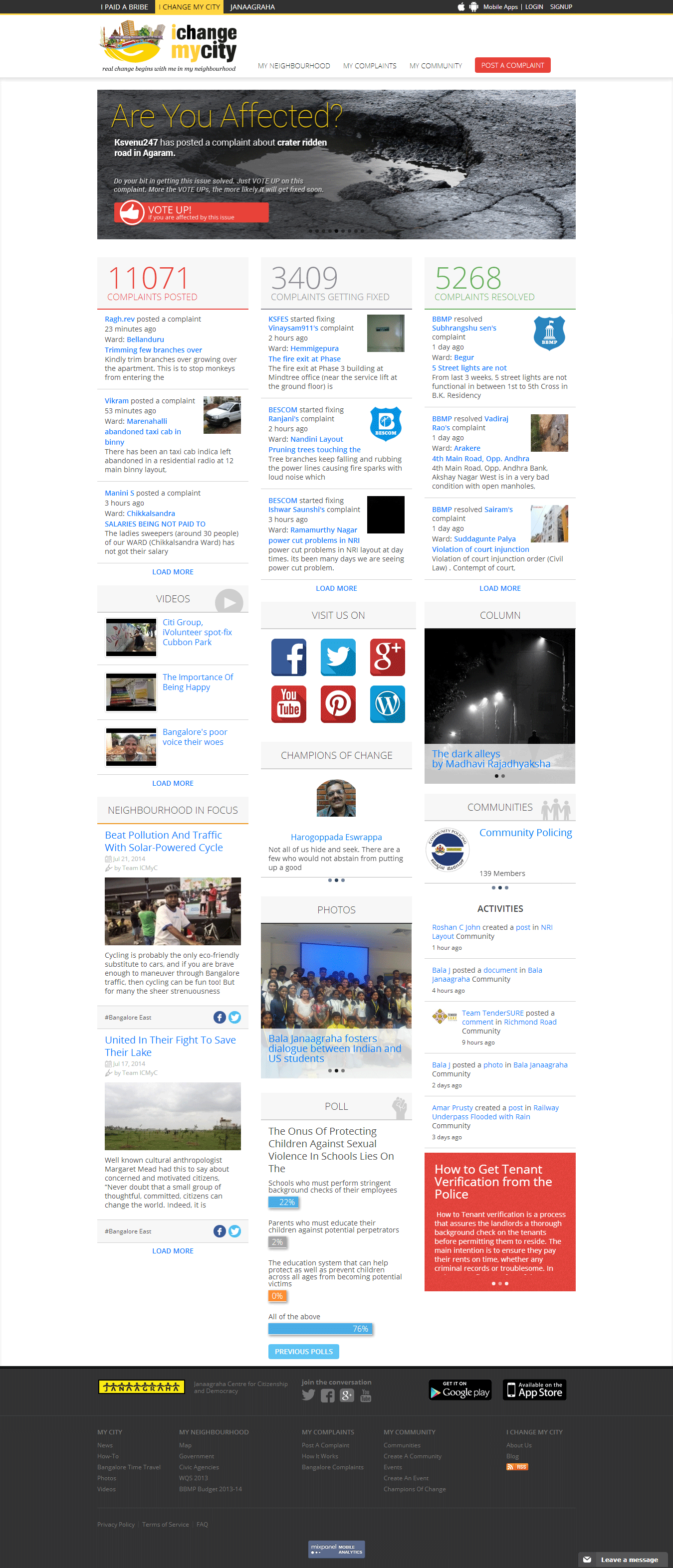Click the Apple mobile app icon in top bar

[461, 6]
